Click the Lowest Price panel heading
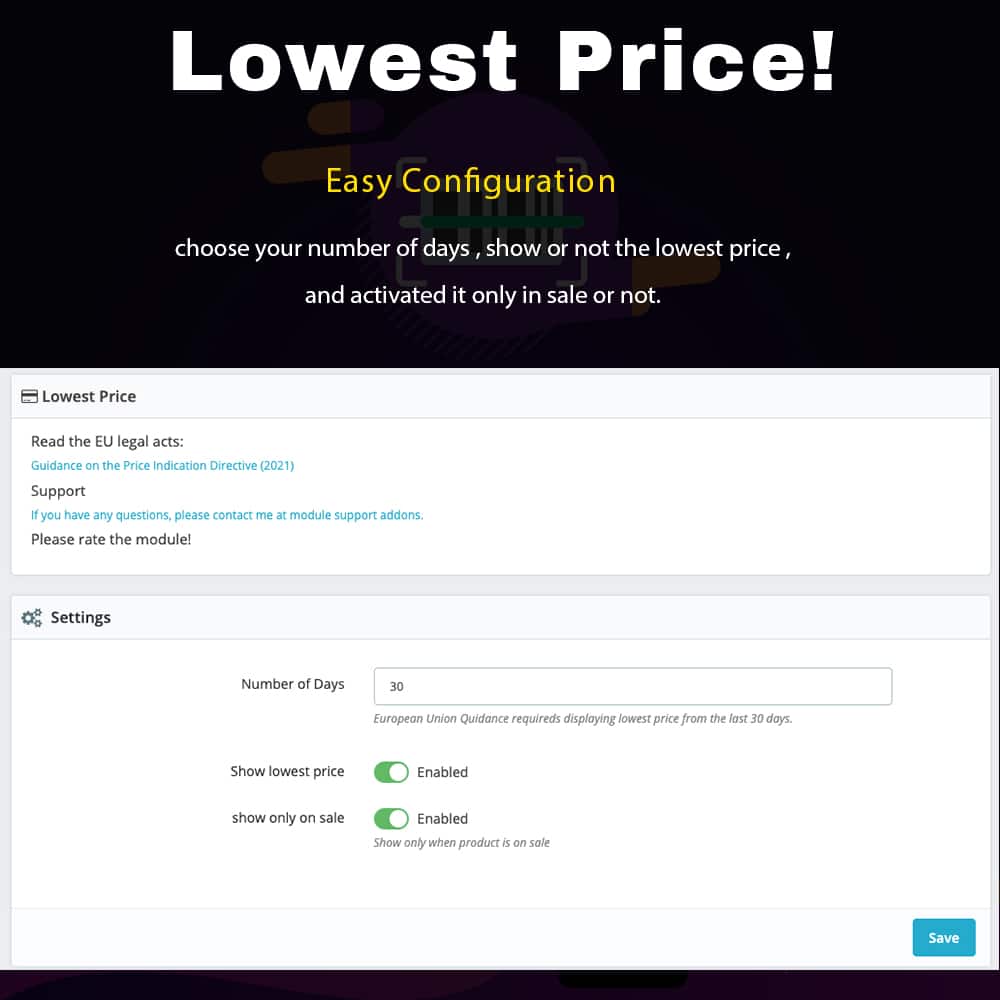This screenshot has height=1000, width=1000. coord(89,396)
